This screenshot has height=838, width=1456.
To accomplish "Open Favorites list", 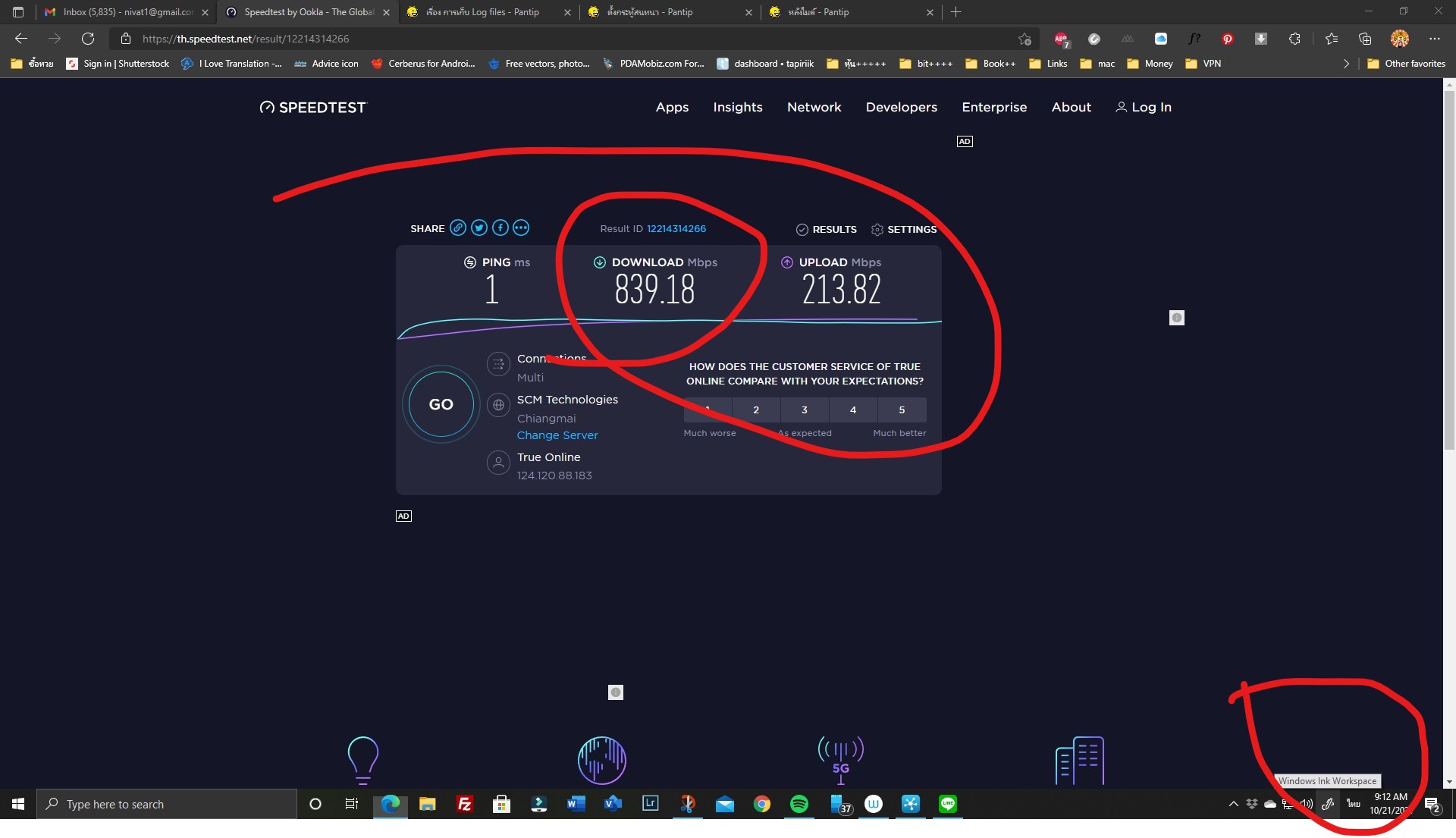I will (x=1332, y=39).
